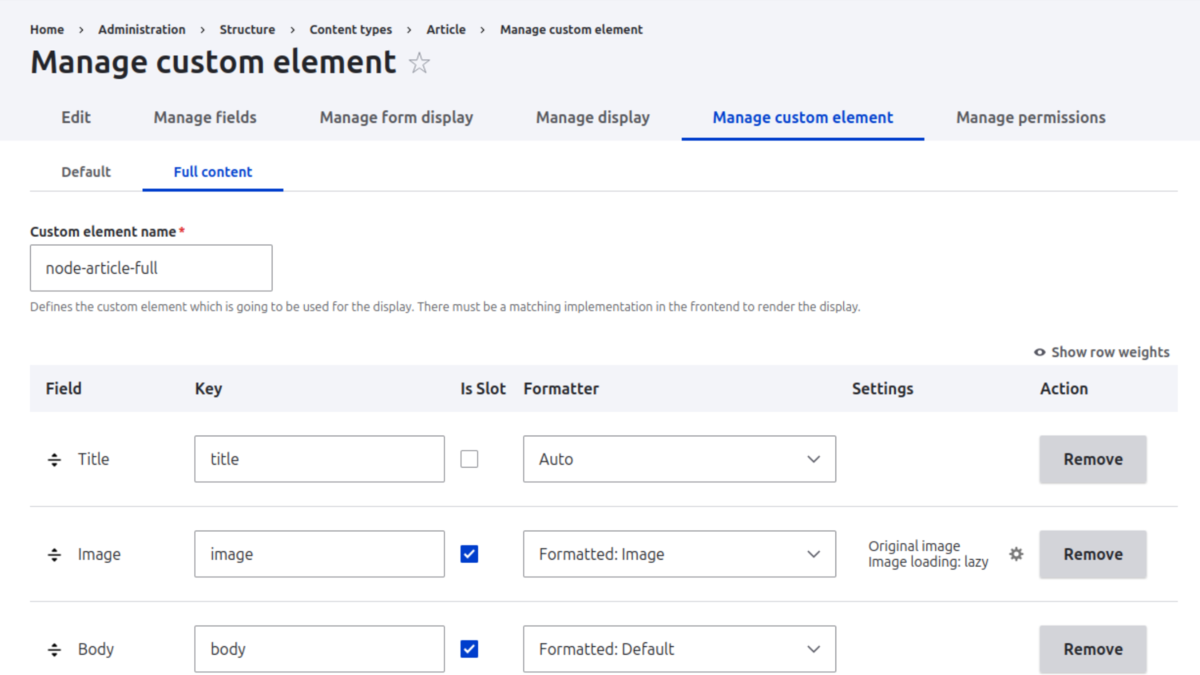Switch to the Manage permissions tab

pos(1030,117)
